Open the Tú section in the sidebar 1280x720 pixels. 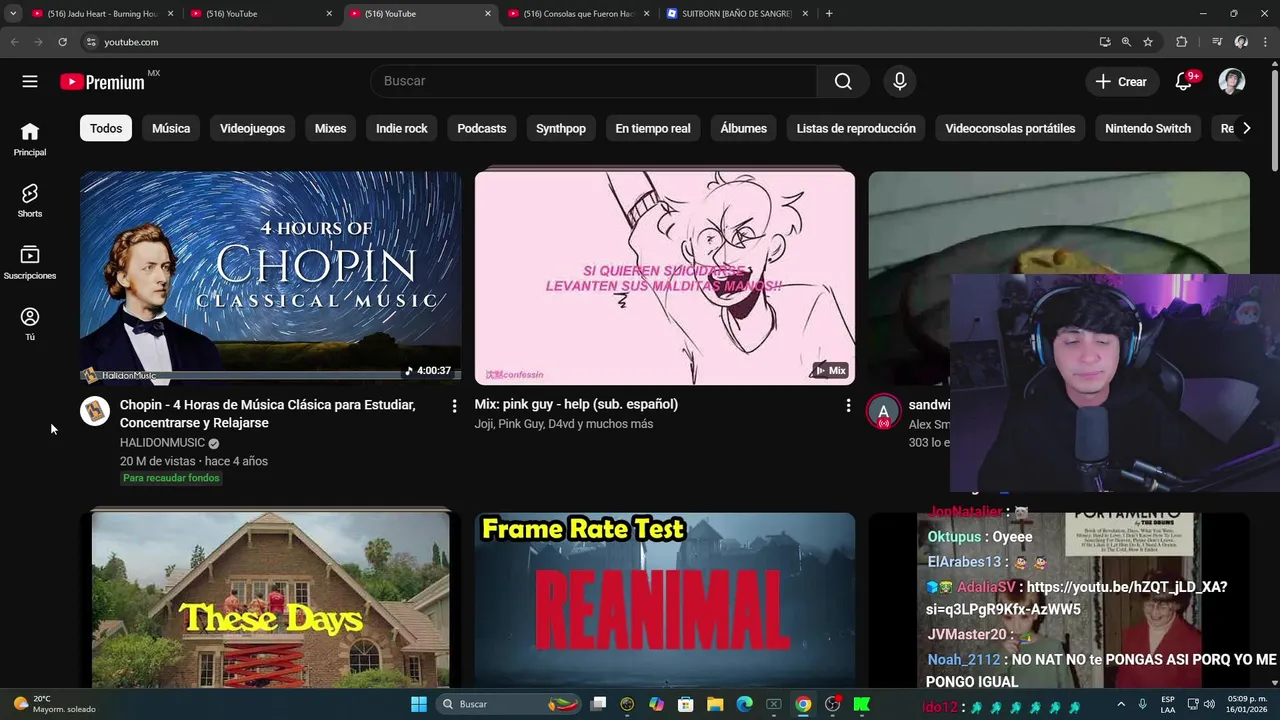click(x=30, y=324)
